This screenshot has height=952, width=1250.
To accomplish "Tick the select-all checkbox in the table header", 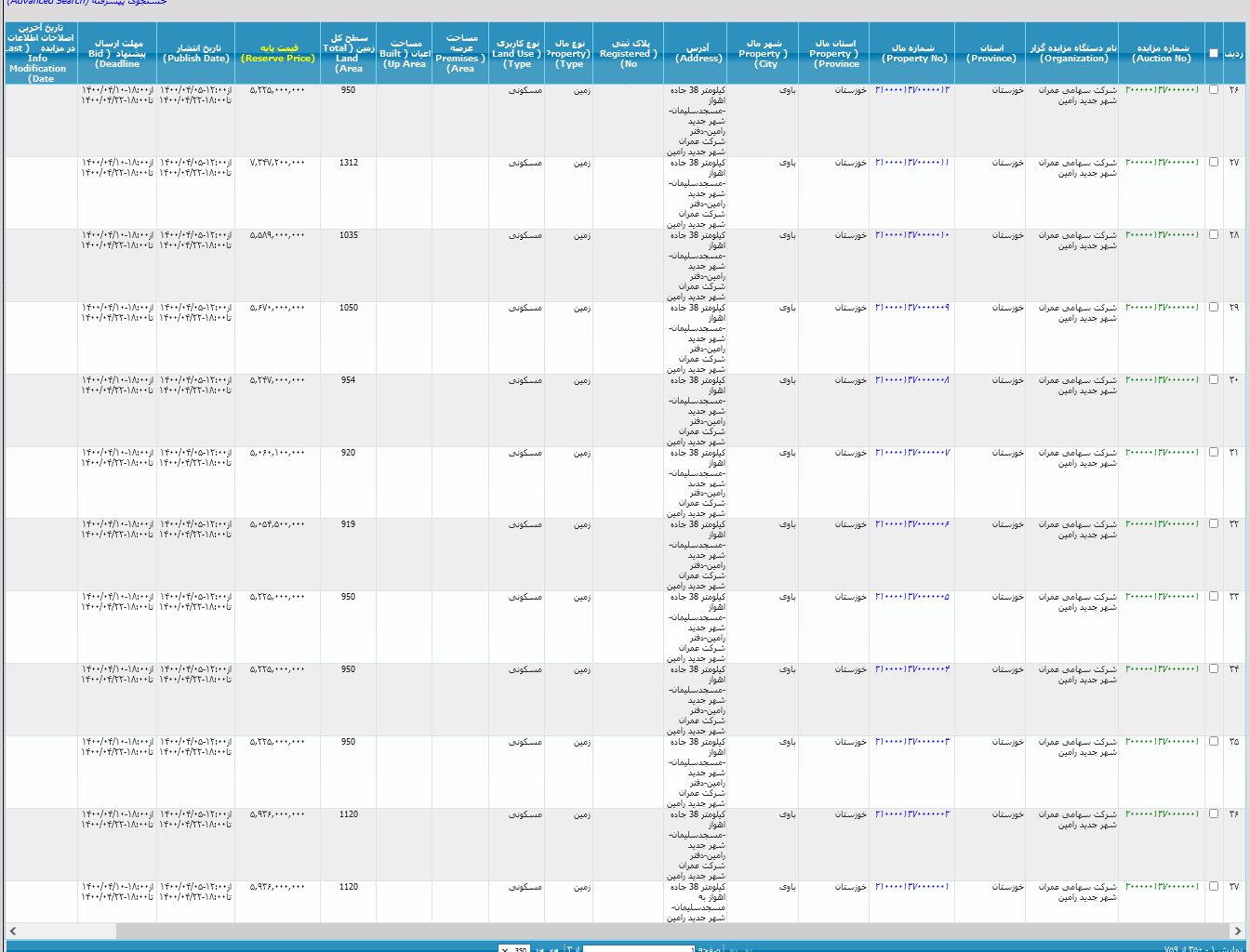I will click(1213, 53).
